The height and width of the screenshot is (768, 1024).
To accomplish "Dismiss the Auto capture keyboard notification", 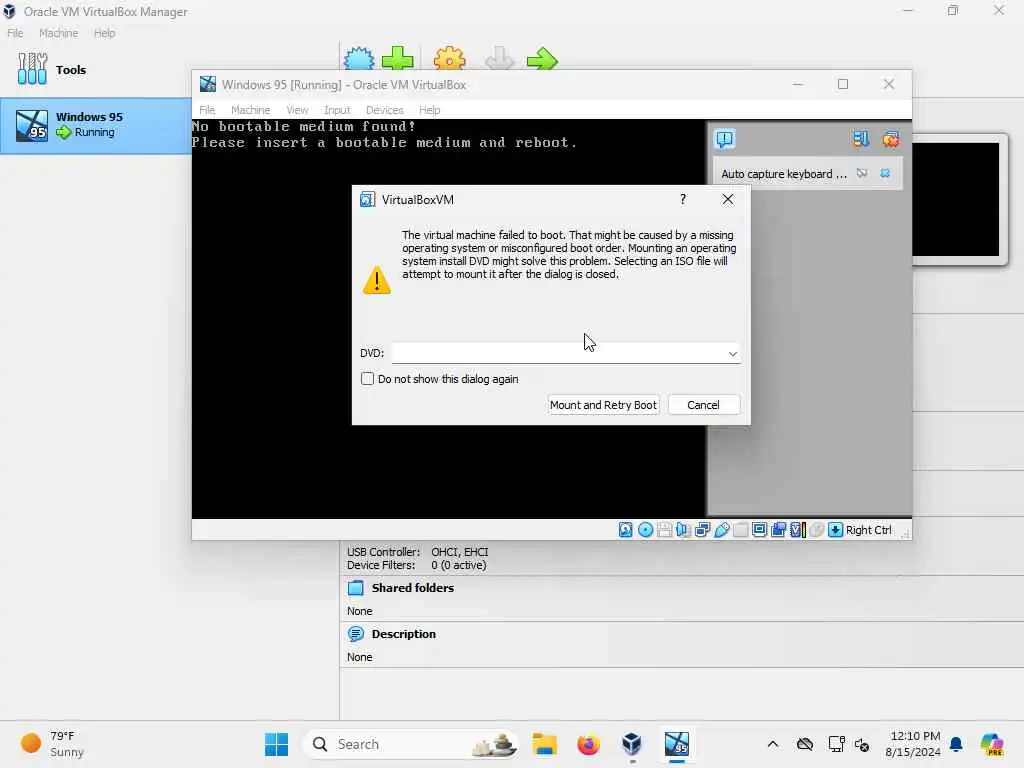I will (885, 173).
